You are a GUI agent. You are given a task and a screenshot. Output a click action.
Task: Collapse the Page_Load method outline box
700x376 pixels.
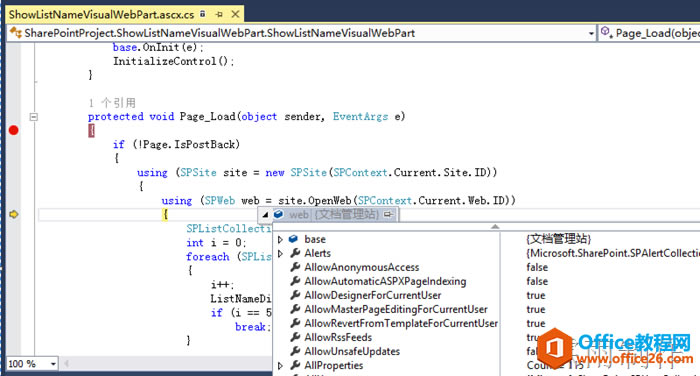(x=34, y=117)
